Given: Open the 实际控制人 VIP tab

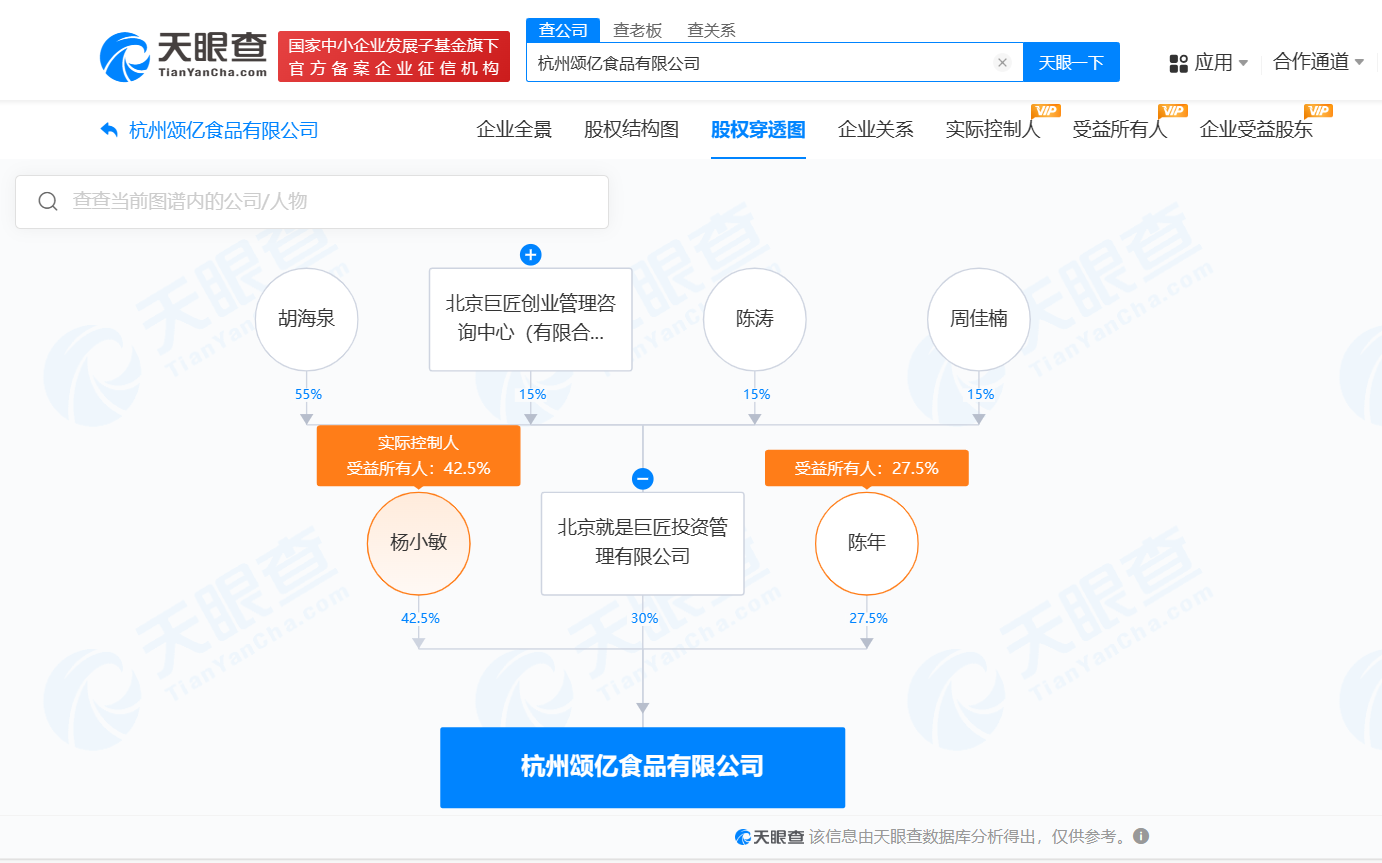Looking at the screenshot, I should (x=993, y=129).
